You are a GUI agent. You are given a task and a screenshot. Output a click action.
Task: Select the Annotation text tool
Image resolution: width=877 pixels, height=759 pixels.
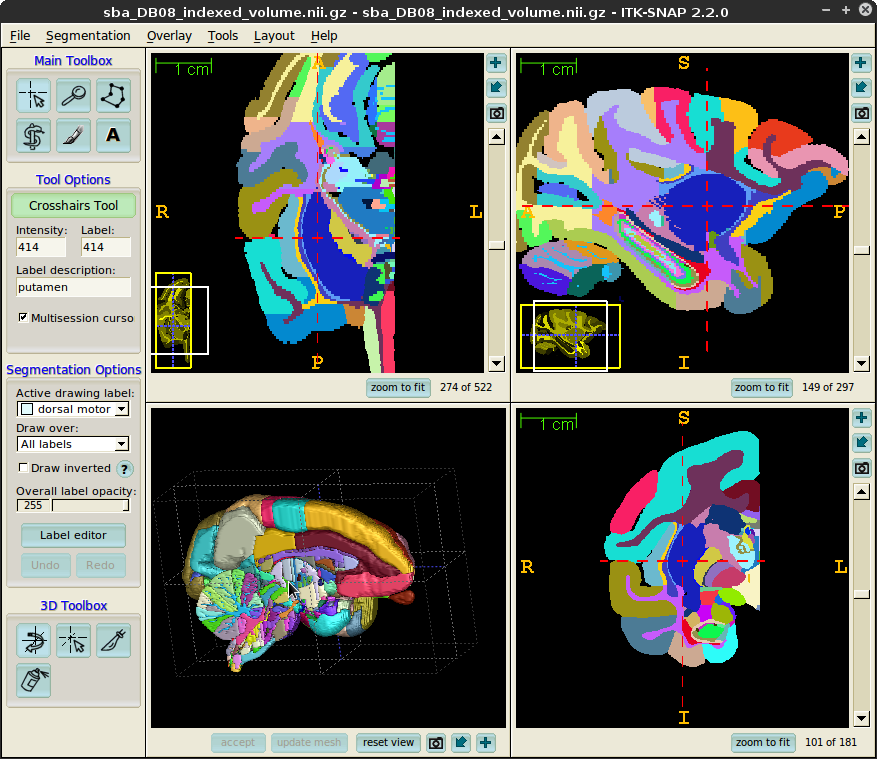pyautogui.click(x=113, y=135)
